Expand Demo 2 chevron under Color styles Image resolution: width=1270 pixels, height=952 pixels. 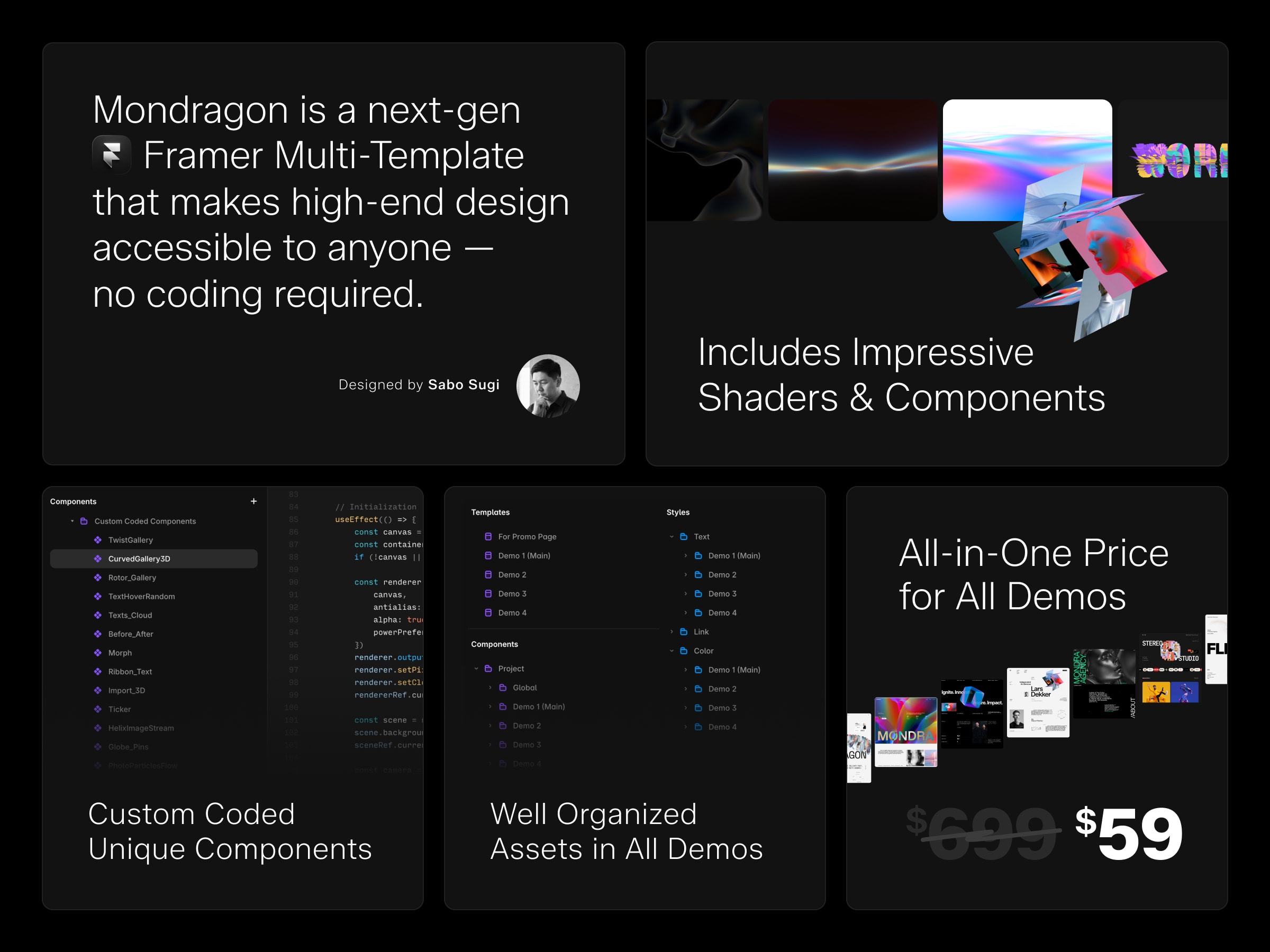685,689
